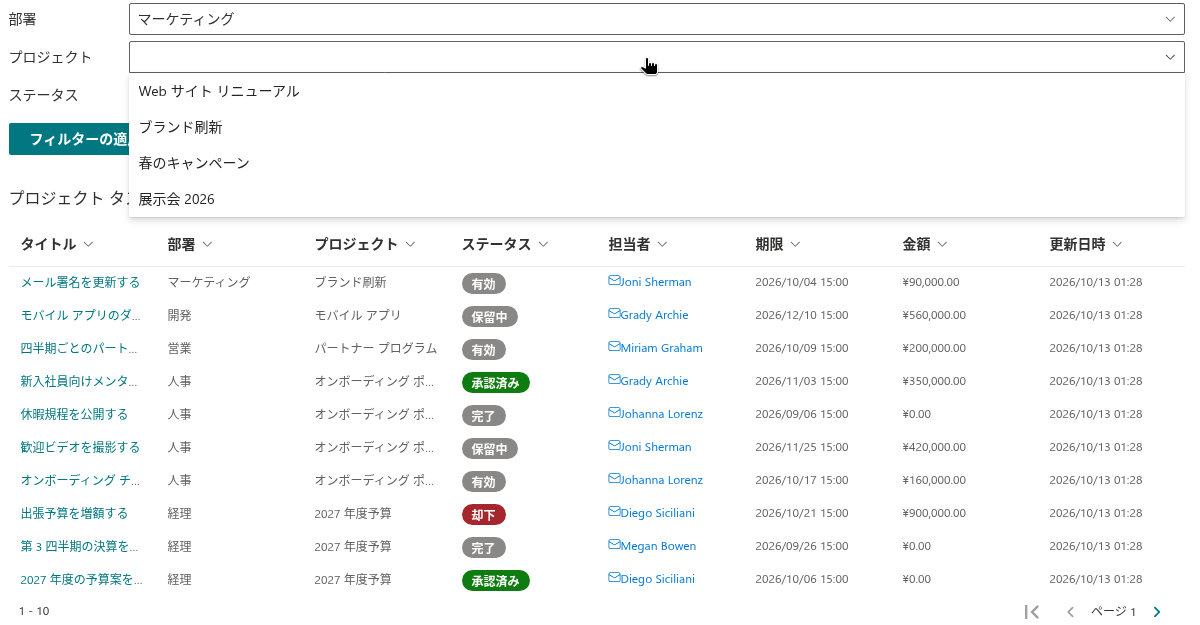Click the 開発 department cell
This screenshot has width=1200, height=625.
point(179,315)
